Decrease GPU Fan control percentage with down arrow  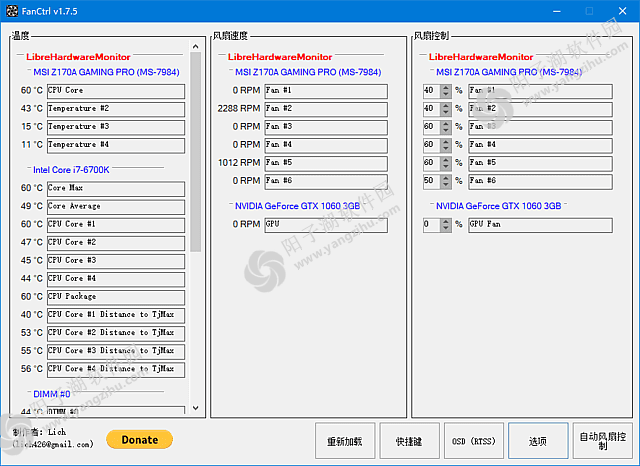[x=446, y=228]
